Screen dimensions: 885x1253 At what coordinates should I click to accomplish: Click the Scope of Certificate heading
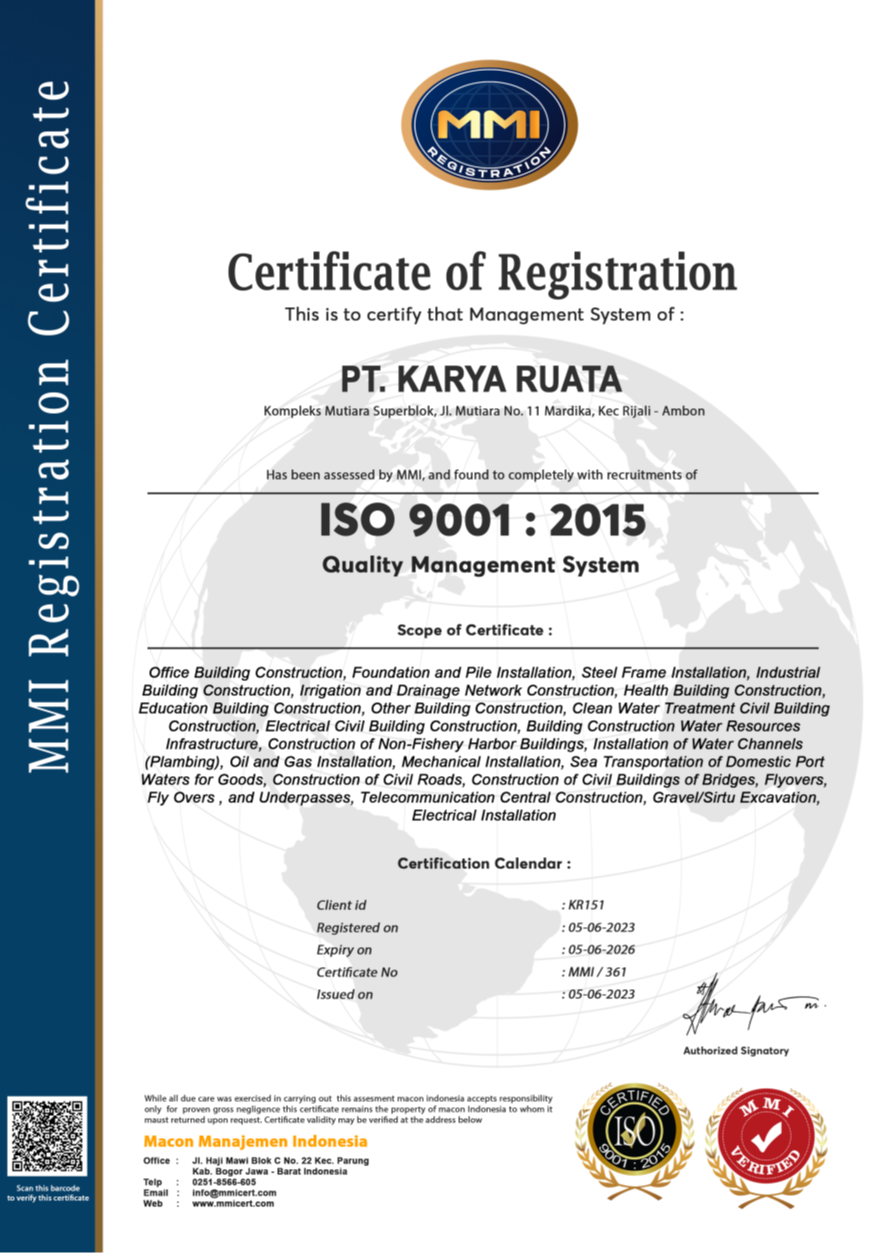[x=474, y=630]
